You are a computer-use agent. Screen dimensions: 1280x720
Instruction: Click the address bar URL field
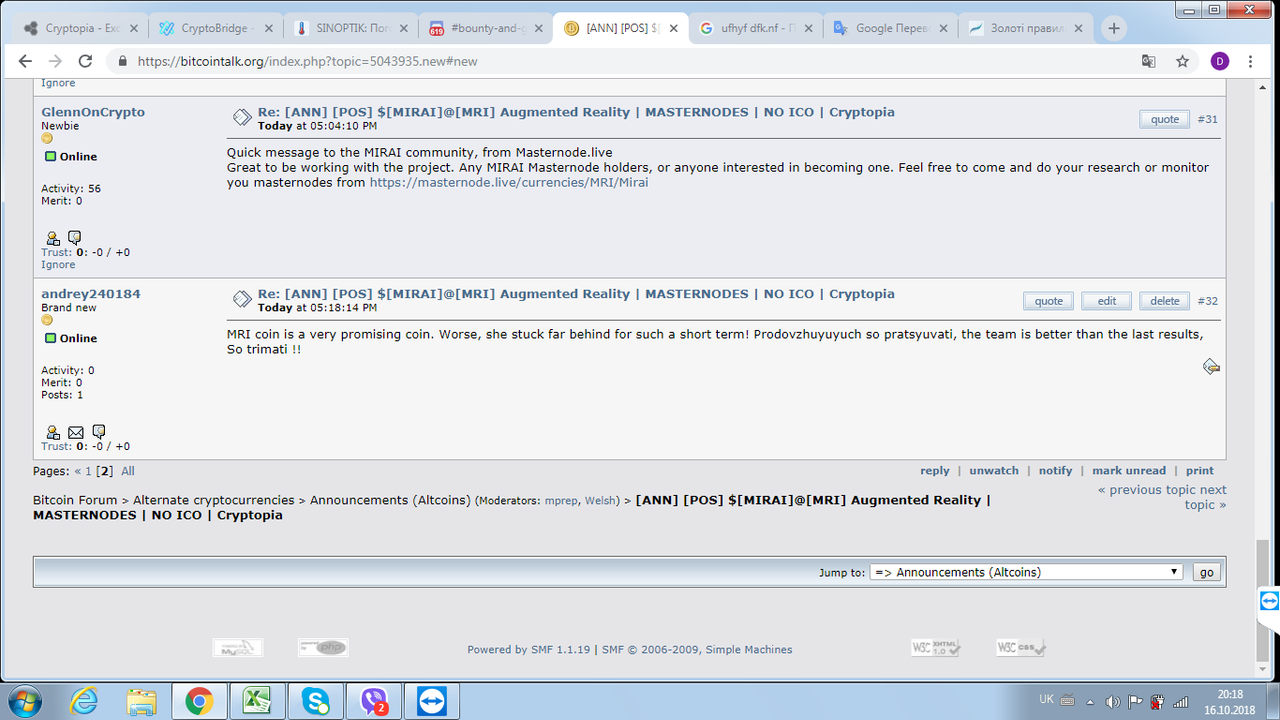620,61
